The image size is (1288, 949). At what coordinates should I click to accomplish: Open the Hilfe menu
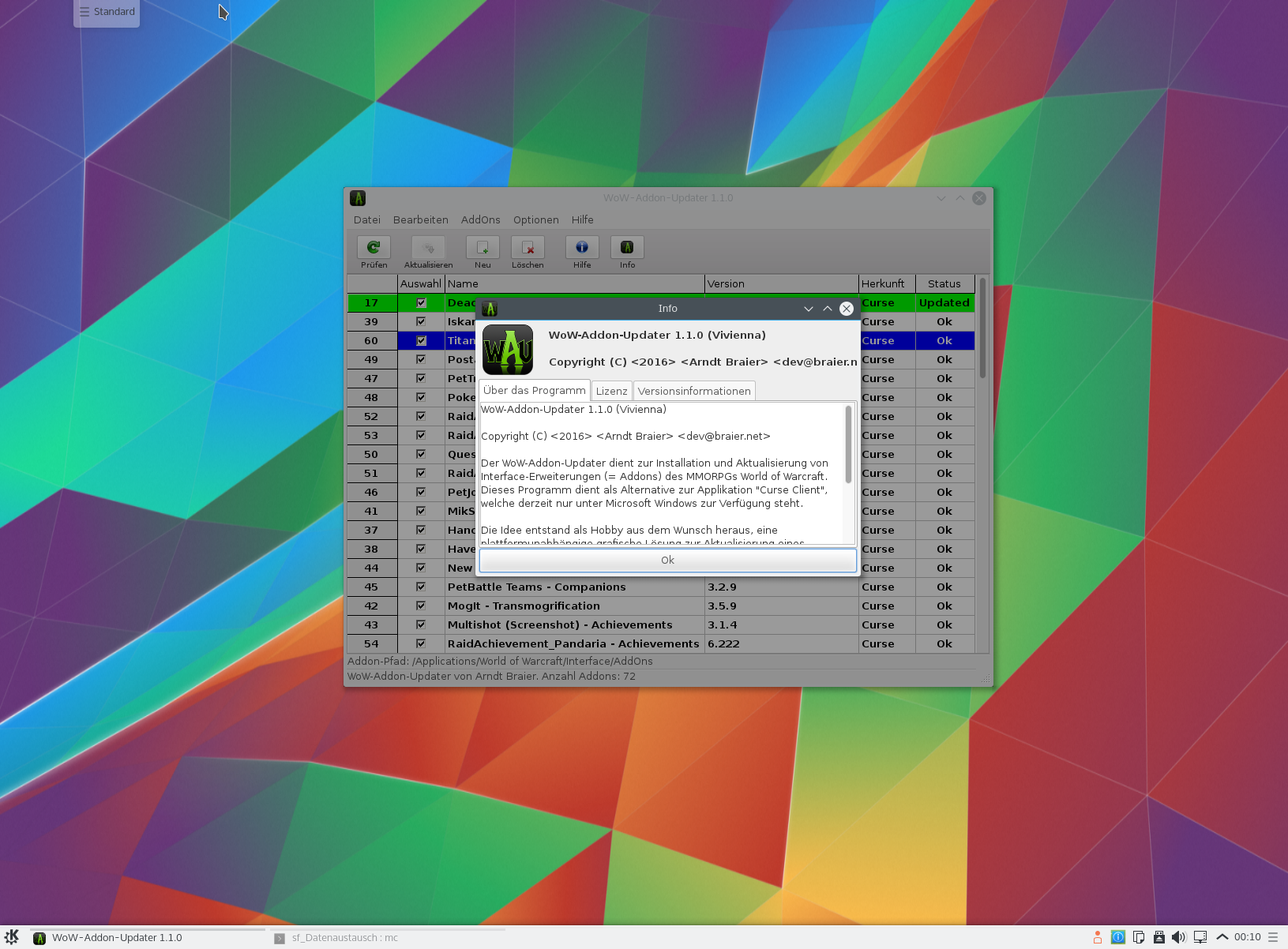(583, 219)
